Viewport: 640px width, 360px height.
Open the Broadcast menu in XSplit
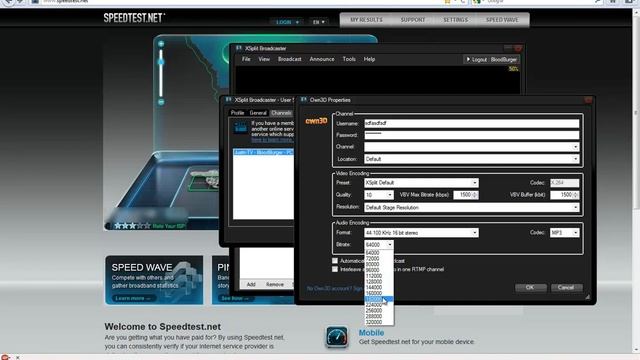pyautogui.click(x=289, y=59)
